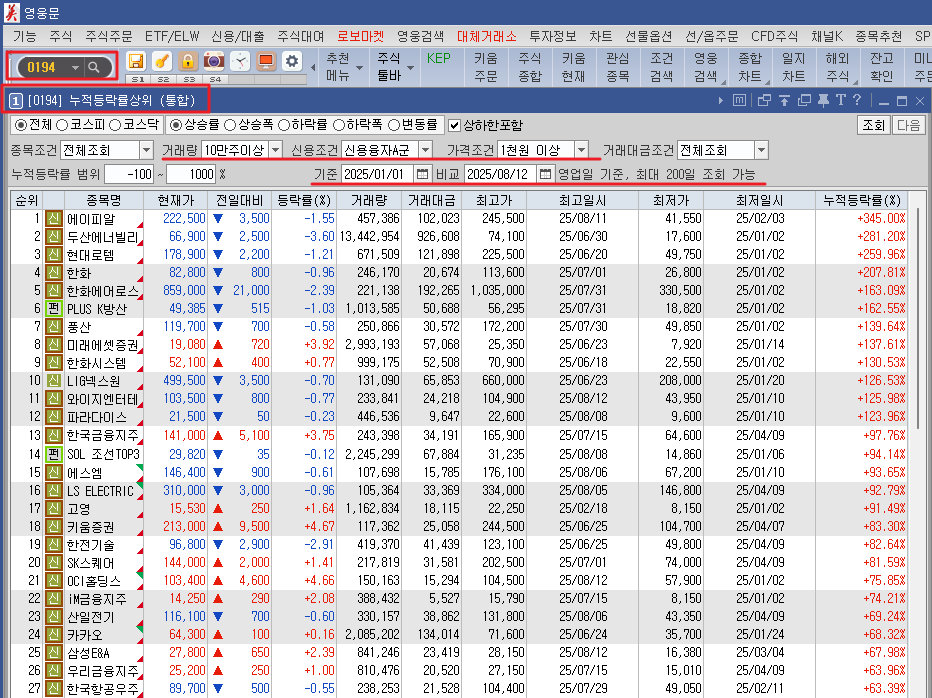Click the KEP toolbar button
The width and height of the screenshot is (932, 698).
pos(439,59)
